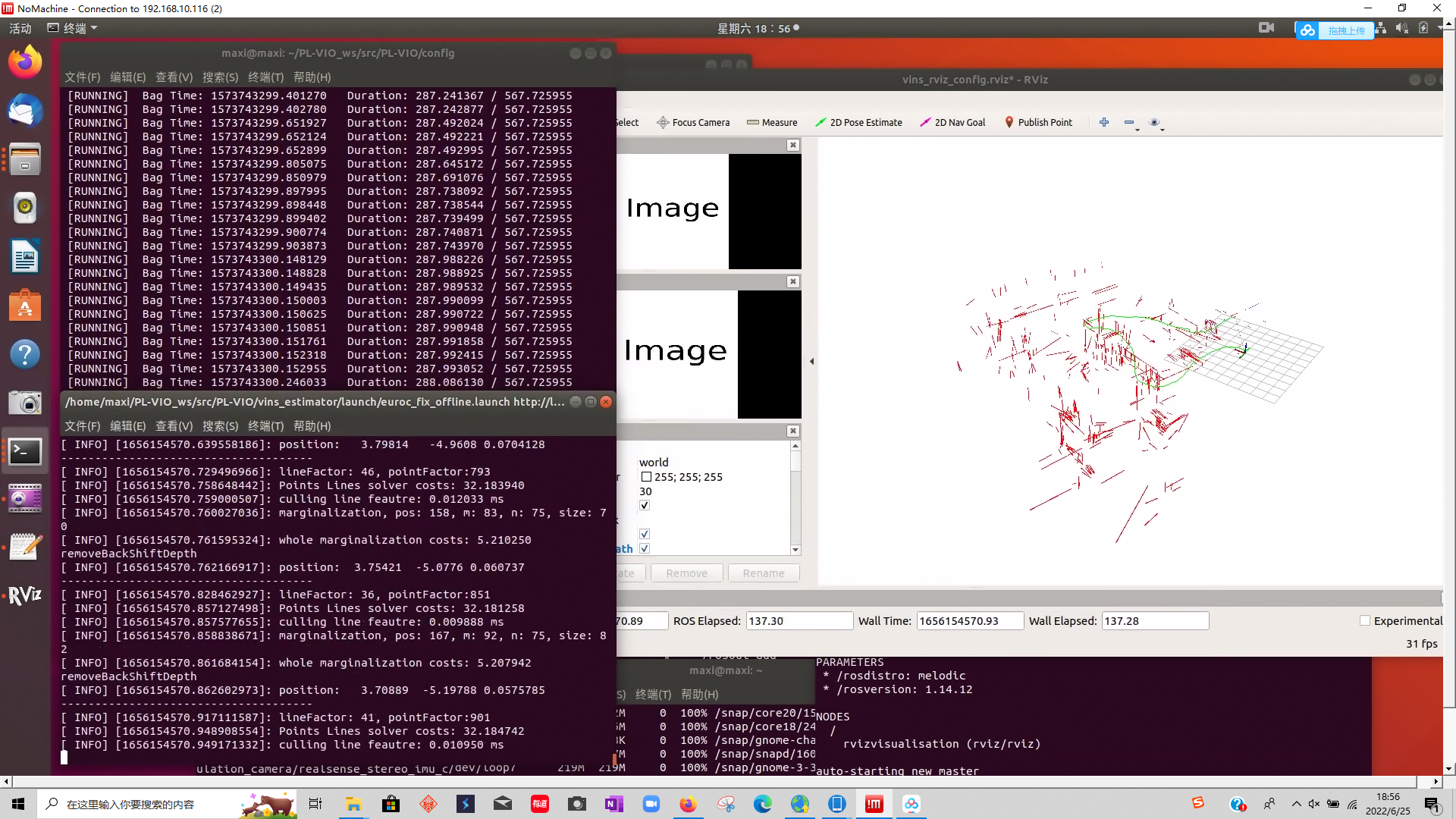Viewport: 1456px width, 819px height.
Task: Collapse the left panel with side arrow
Action: click(x=811, y=362)
